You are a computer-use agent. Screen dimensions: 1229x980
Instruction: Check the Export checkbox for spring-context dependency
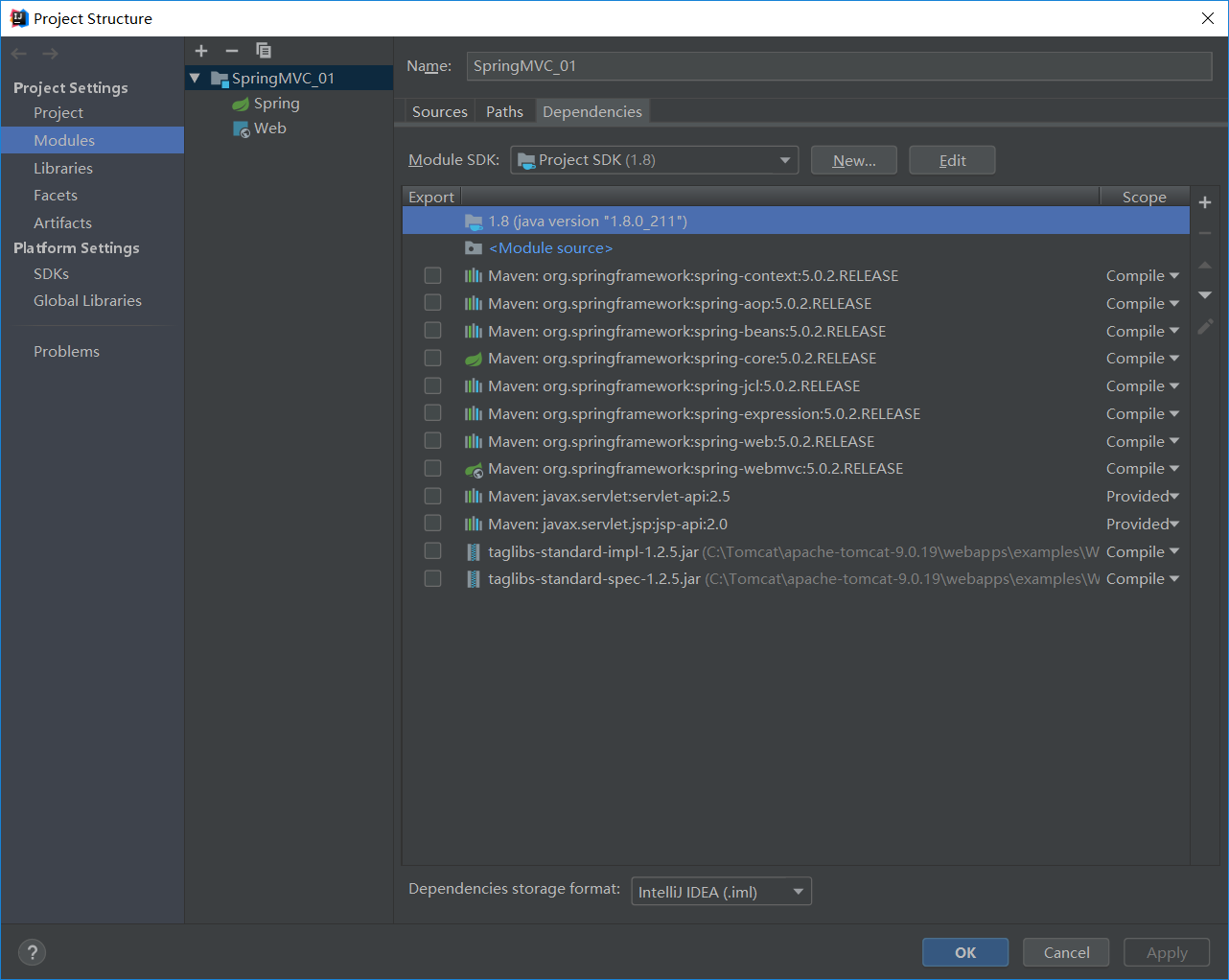tap(432, 275)
